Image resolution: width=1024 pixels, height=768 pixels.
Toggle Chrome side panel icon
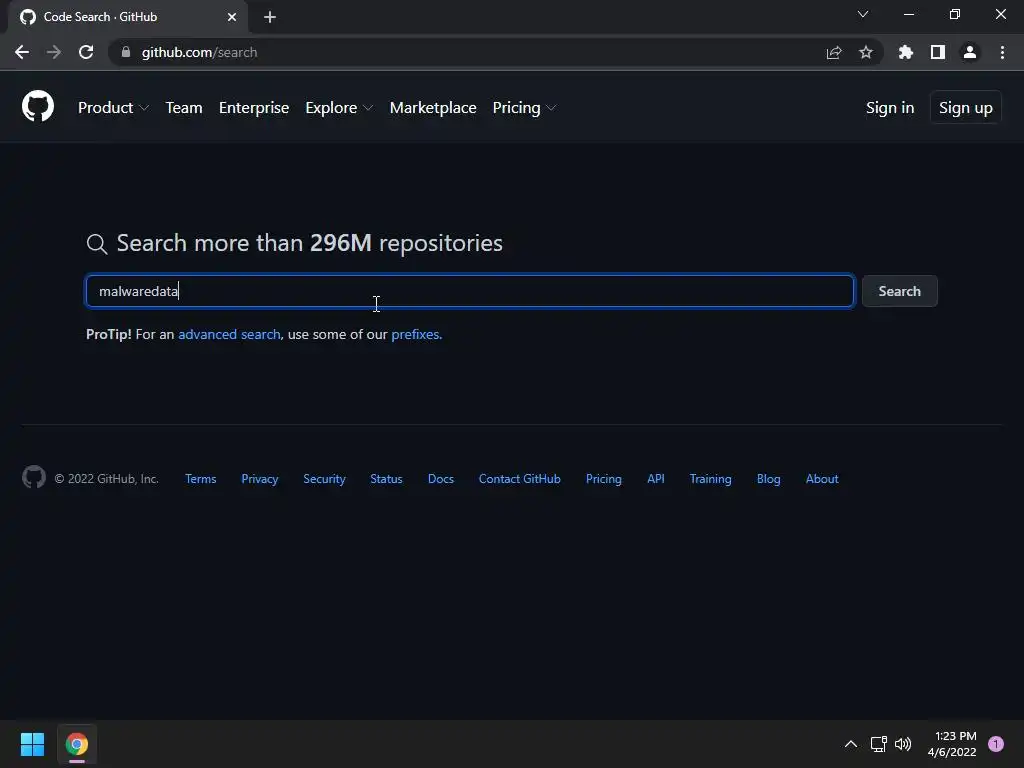[x=938, y=52]
